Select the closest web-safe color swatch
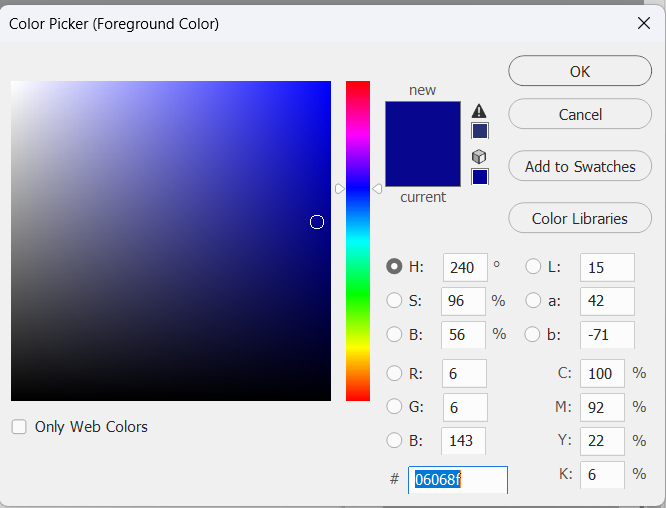The height and width of the screenshot is (508, 666). coord(480,177)
